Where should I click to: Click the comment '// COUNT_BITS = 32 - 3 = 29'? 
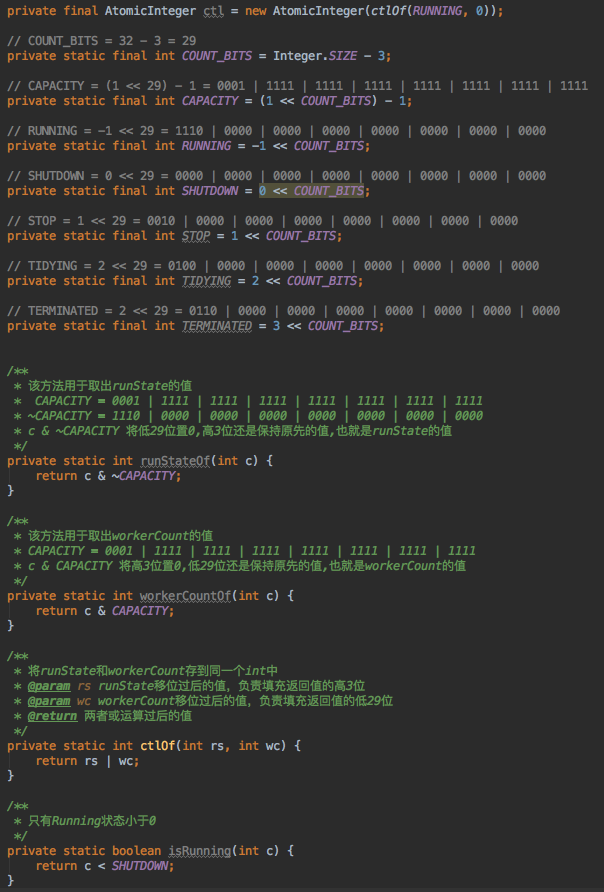(x=102, y=41)
